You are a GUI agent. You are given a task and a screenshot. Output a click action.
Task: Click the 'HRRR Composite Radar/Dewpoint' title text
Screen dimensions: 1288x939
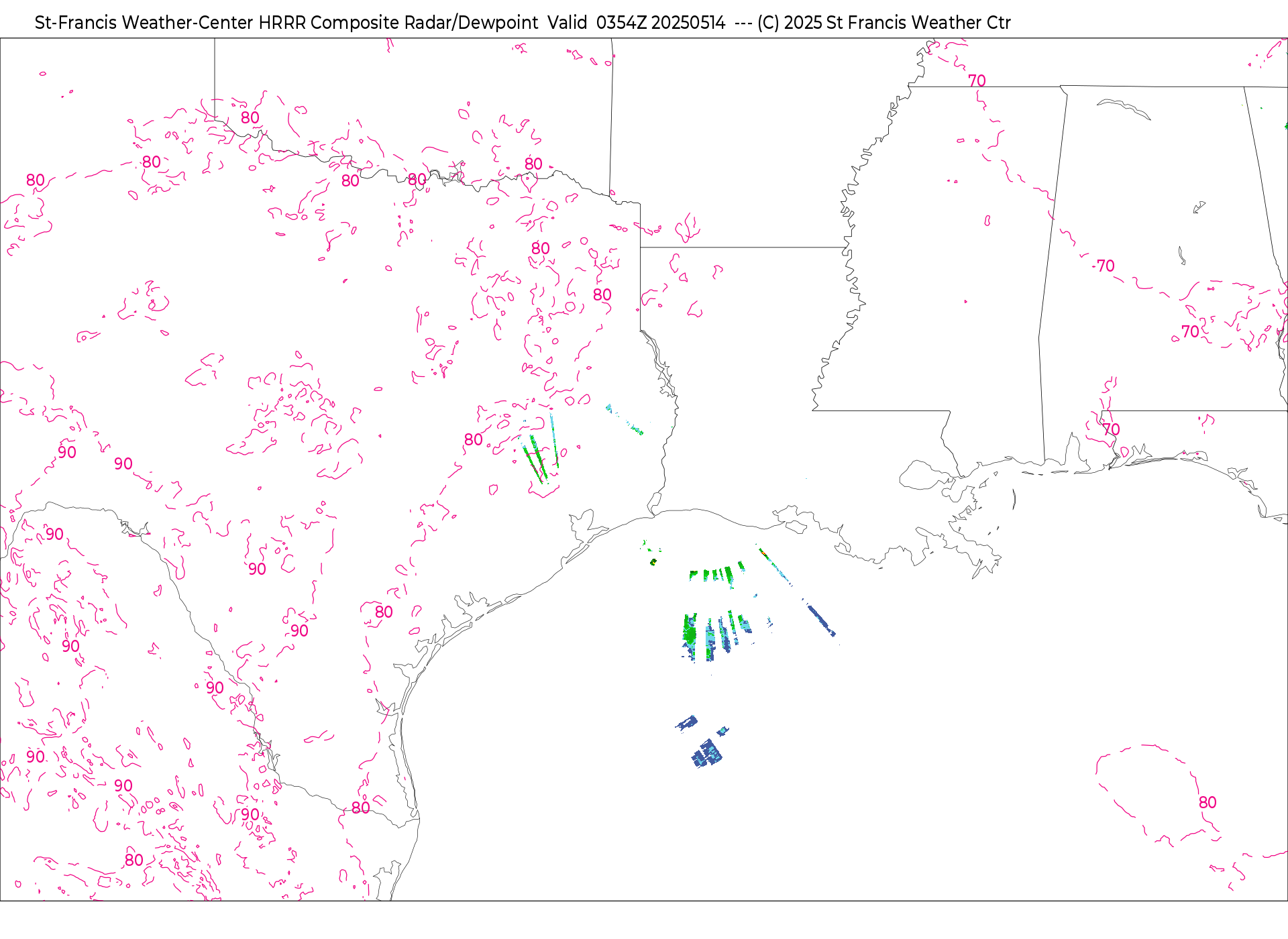tap(398, 23)
